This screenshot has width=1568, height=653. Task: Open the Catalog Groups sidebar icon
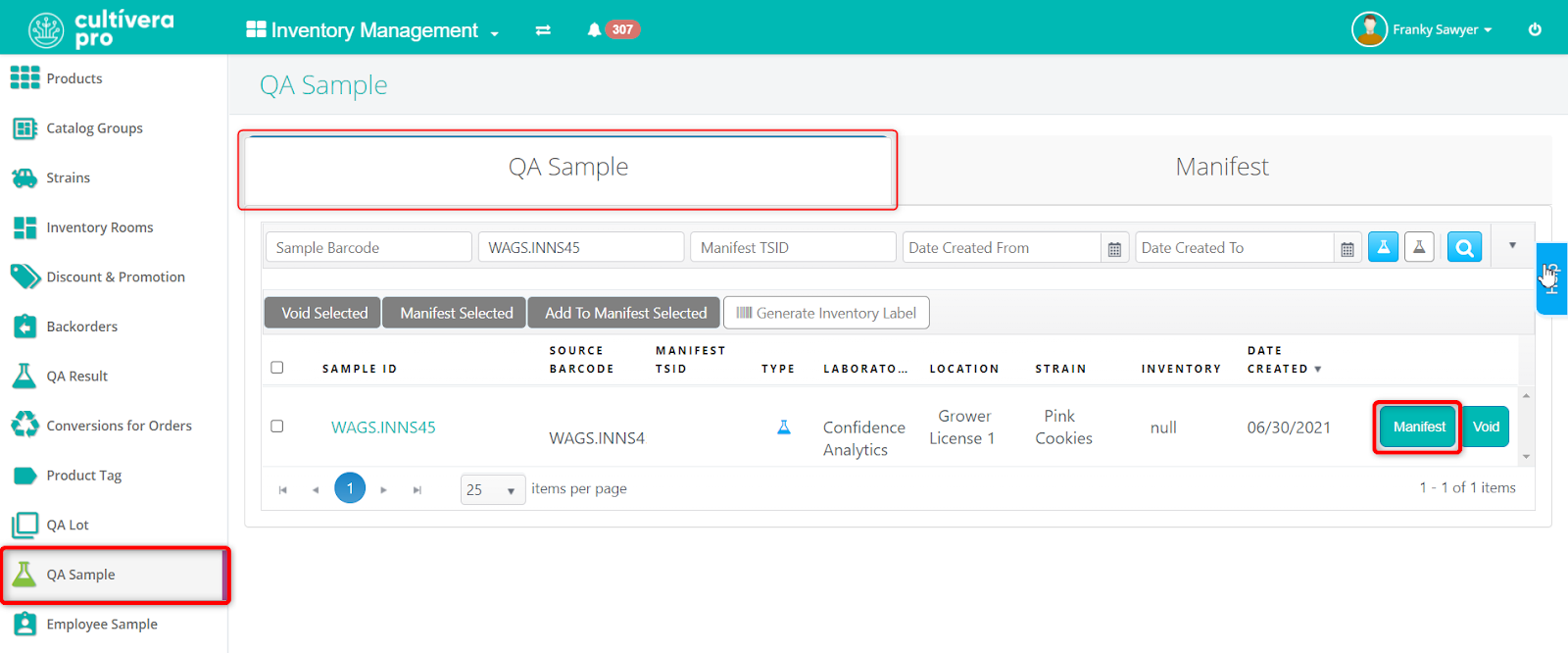(x=24, y=128)
